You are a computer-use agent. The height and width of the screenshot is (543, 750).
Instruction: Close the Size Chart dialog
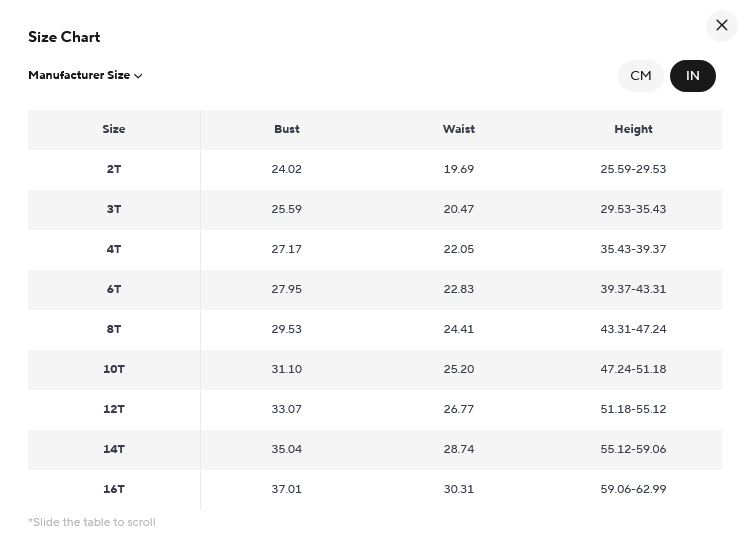click(x=721, y=25)
